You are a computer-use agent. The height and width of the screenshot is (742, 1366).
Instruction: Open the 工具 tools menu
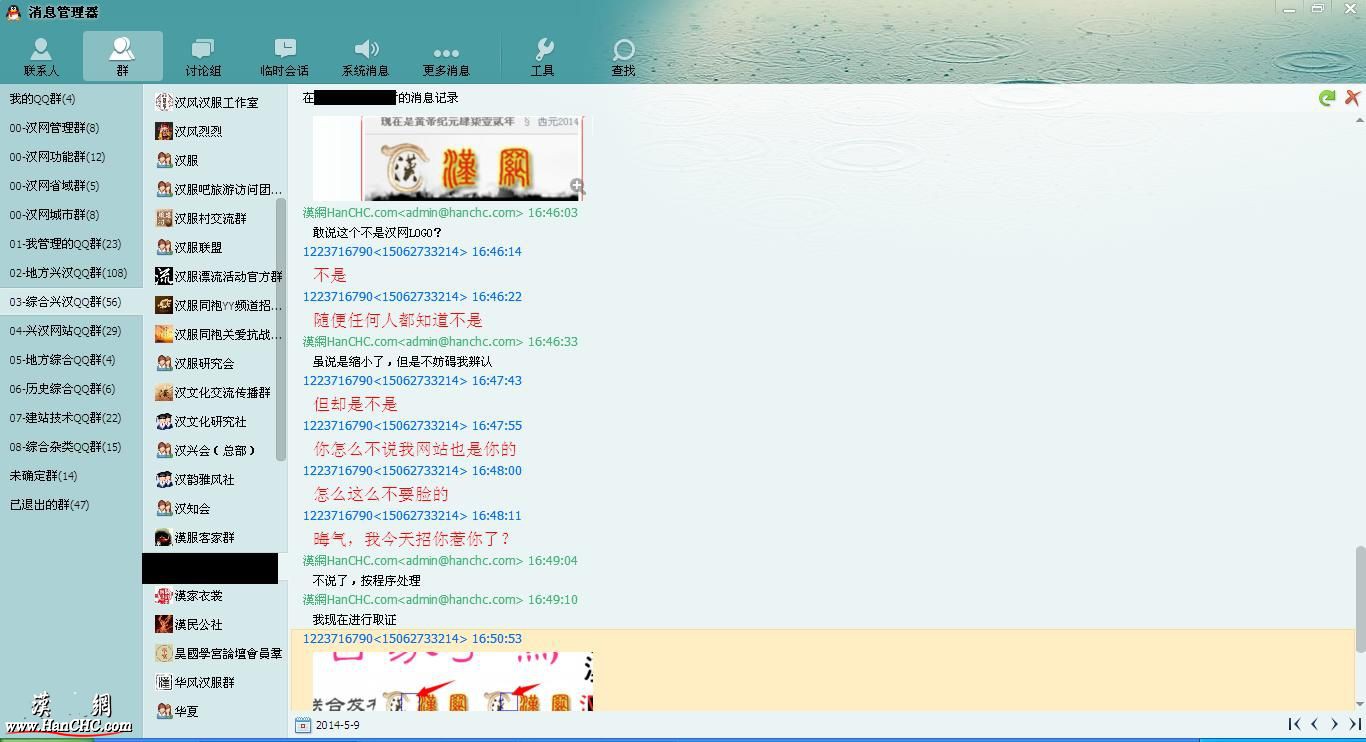pyautogui.click(x=543, y=57)
